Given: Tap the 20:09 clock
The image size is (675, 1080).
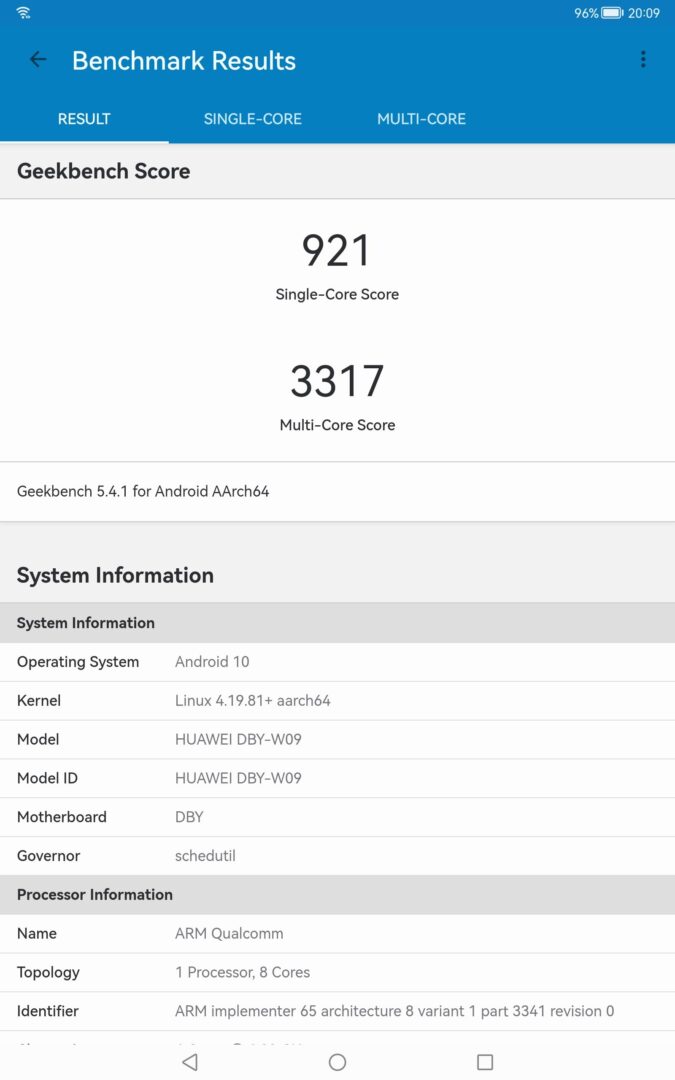Looking at the screenshot, I should [644, 13].
